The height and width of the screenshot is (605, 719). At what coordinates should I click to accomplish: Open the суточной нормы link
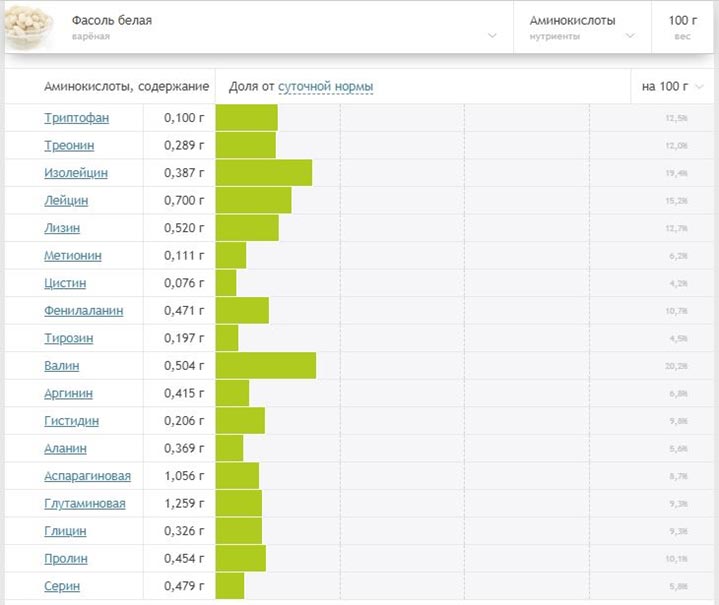pyautogui.click(x=326, y=87)
